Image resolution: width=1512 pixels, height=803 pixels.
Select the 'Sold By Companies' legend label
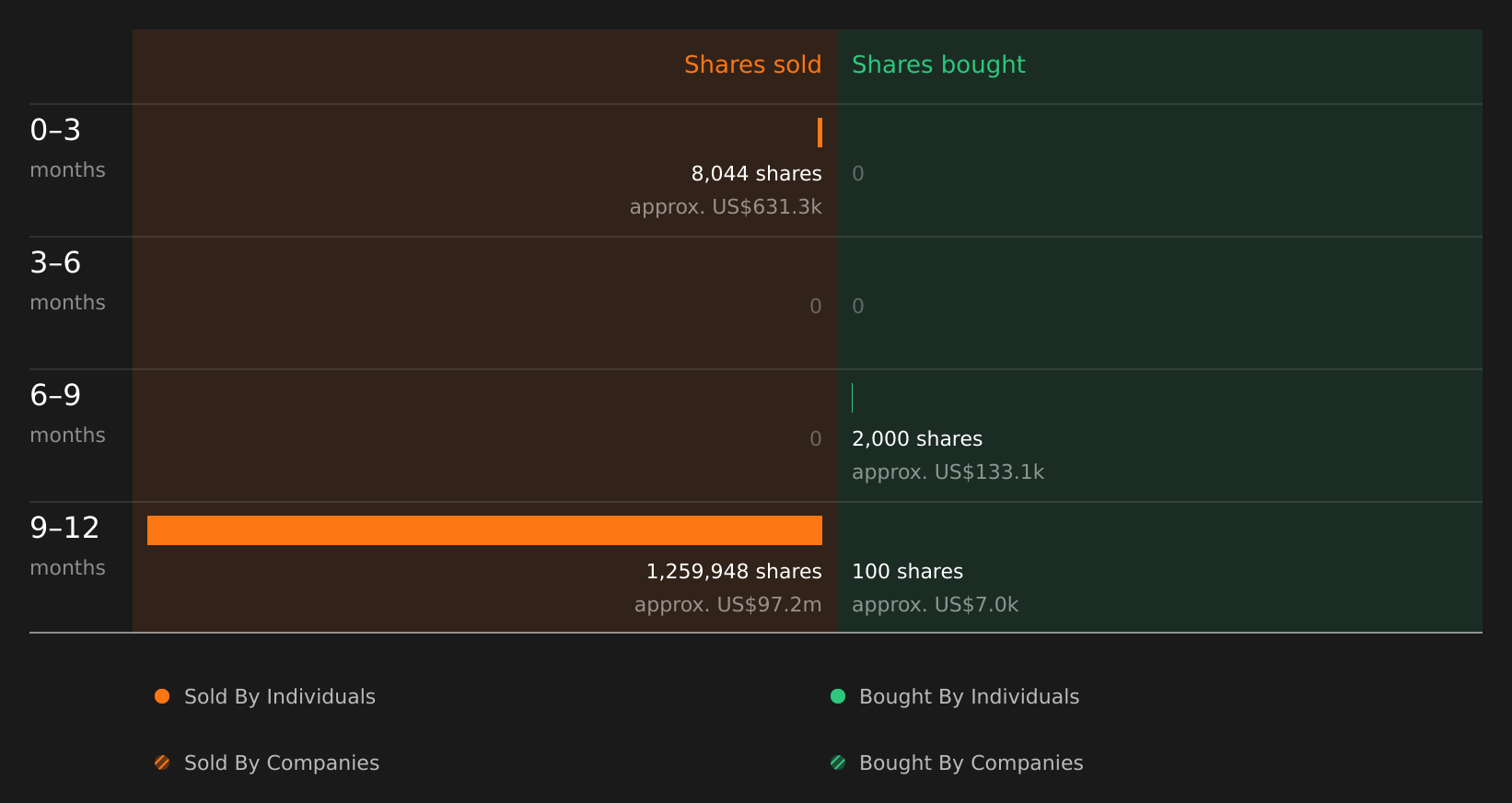(x=282, y=762)
